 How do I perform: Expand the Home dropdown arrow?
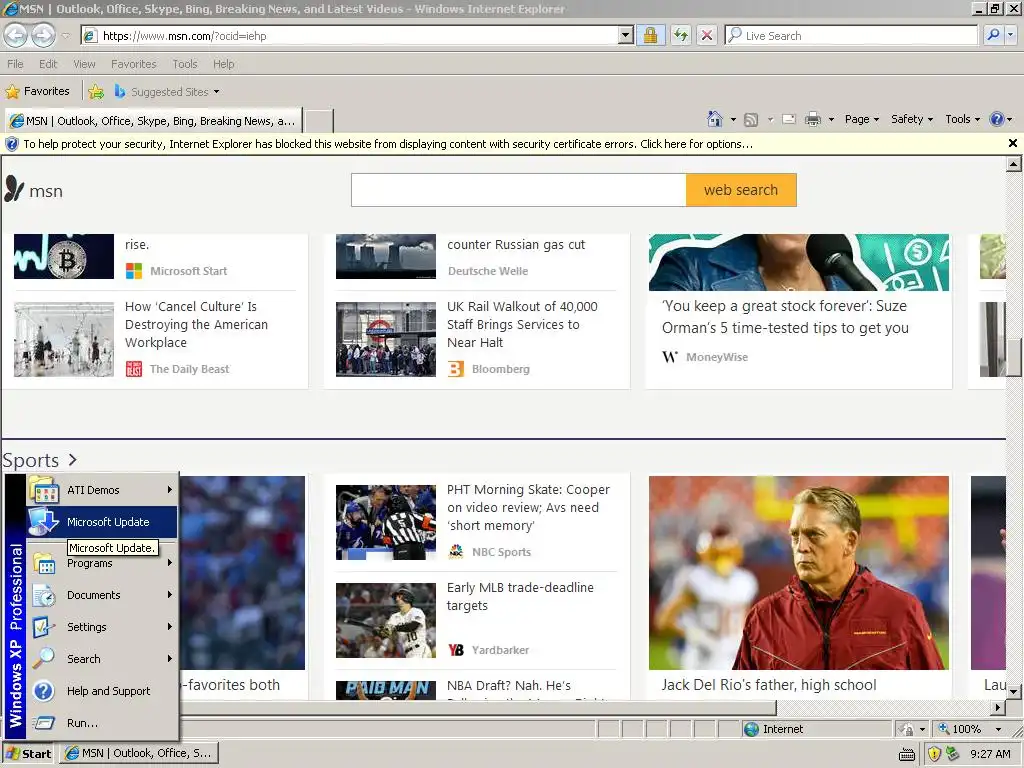pos(733,120)
